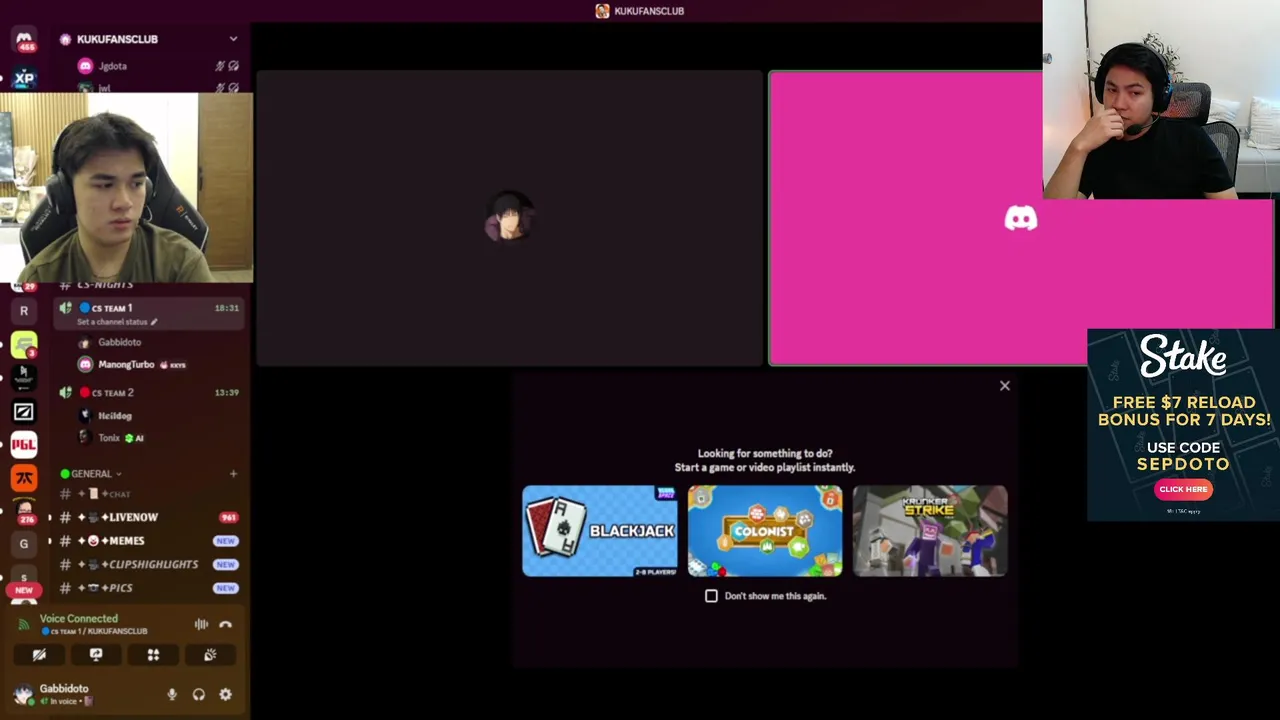Set a channel status for CS TEAM 1

click(x=117, y=322)
